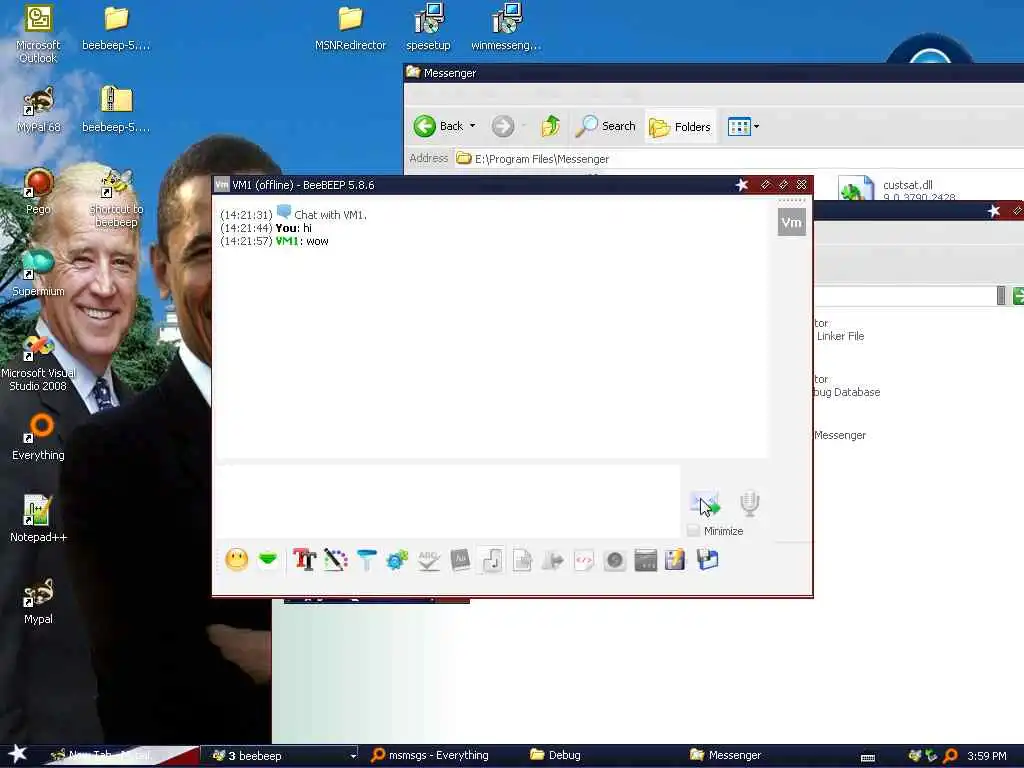Select the Notepad++ desktop shortcut
Image resolution: width=1024 pixels, height=768 pixels.
[38, 519]
